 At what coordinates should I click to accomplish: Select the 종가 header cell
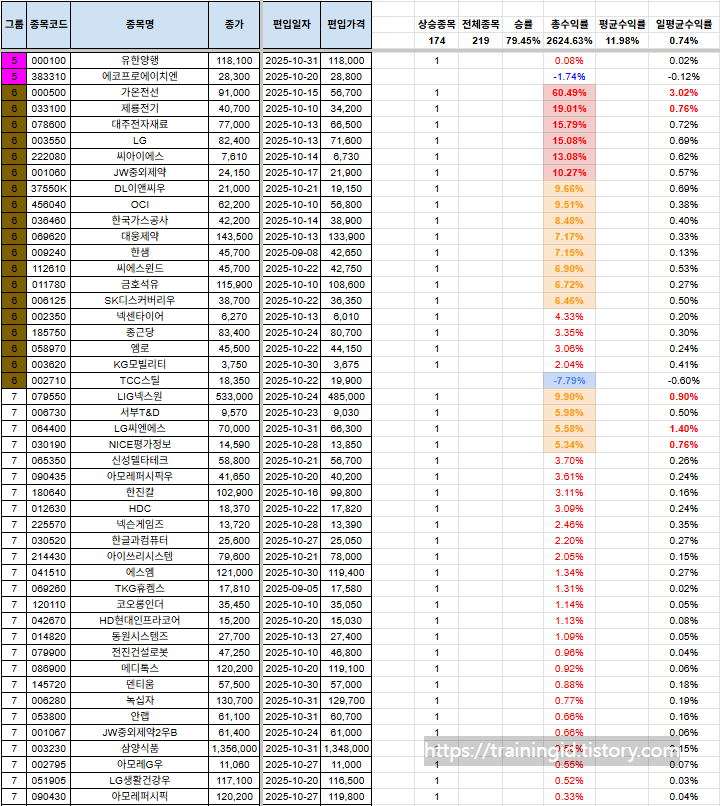(x=234, y=25)
